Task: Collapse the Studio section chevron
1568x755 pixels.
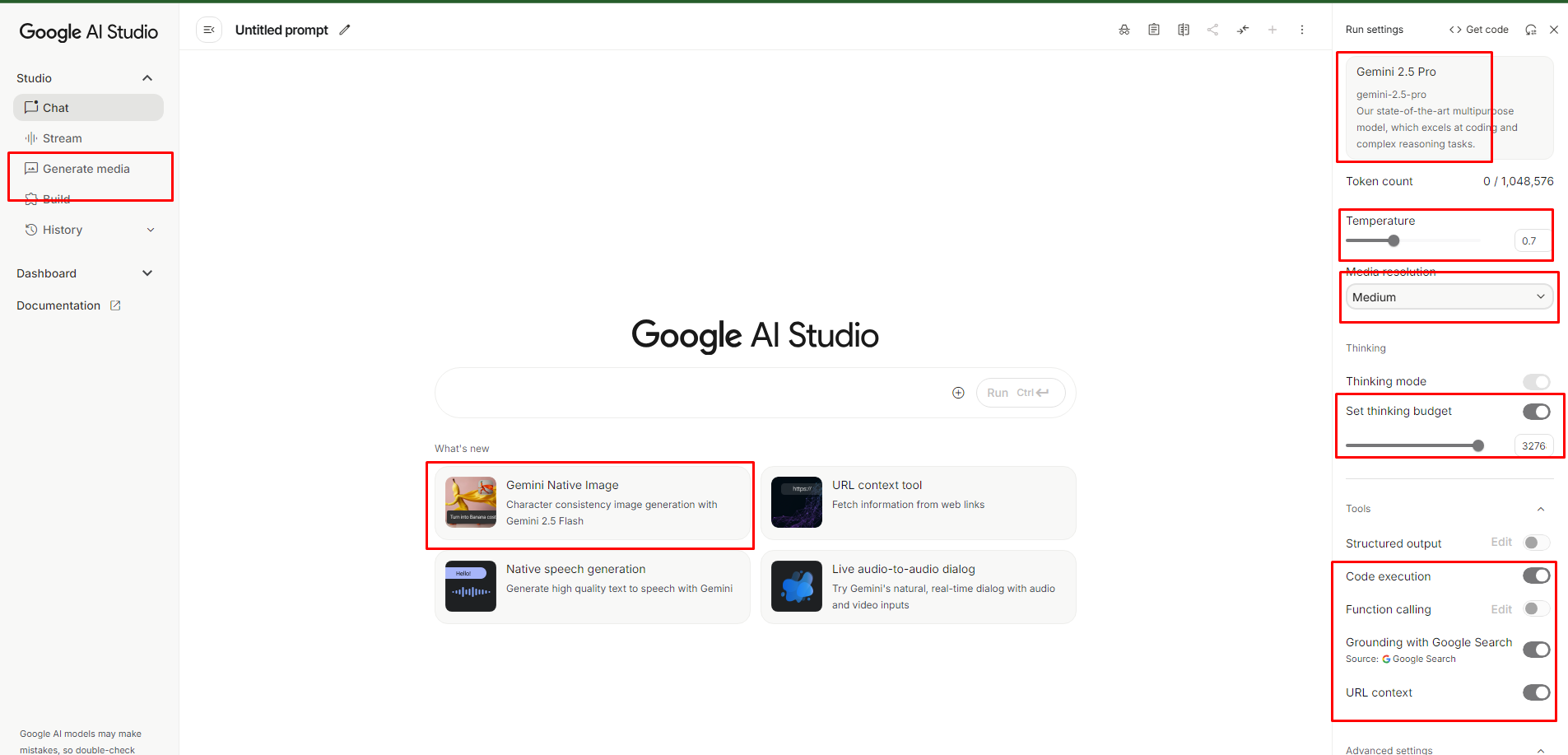Action: (147, 78)
